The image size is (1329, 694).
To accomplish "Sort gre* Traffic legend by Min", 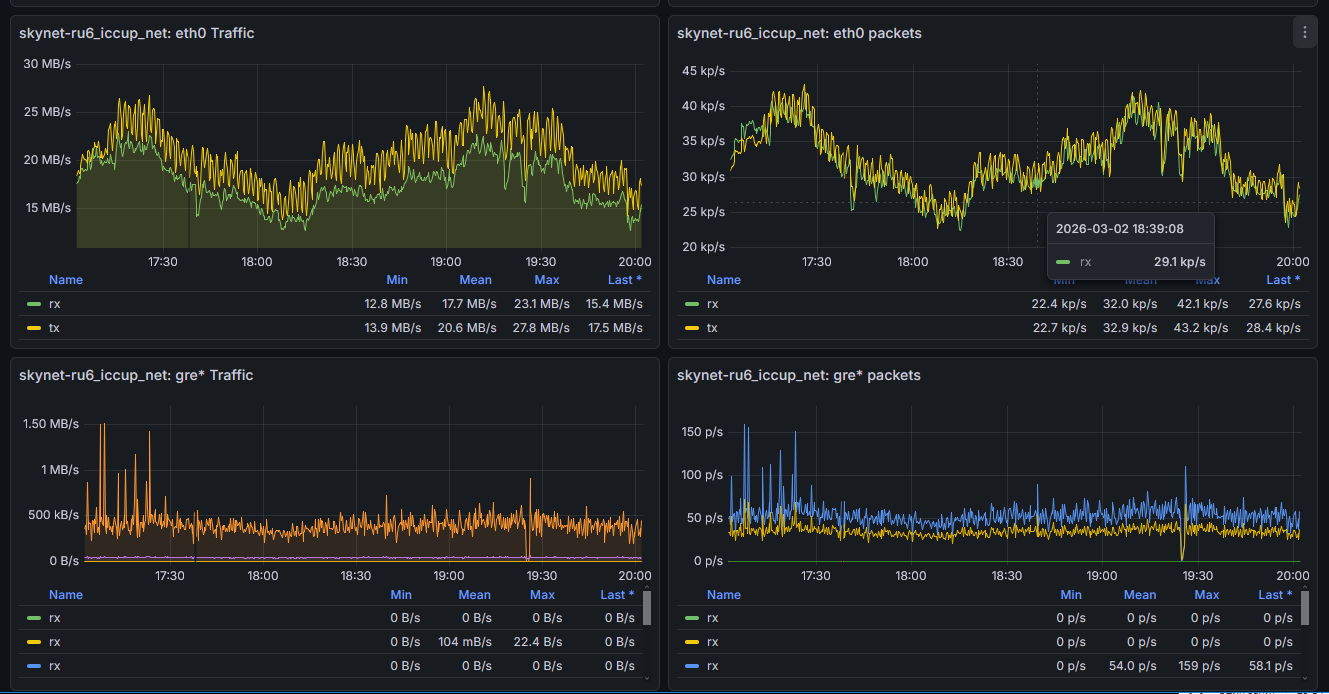I will click(401, 595).
